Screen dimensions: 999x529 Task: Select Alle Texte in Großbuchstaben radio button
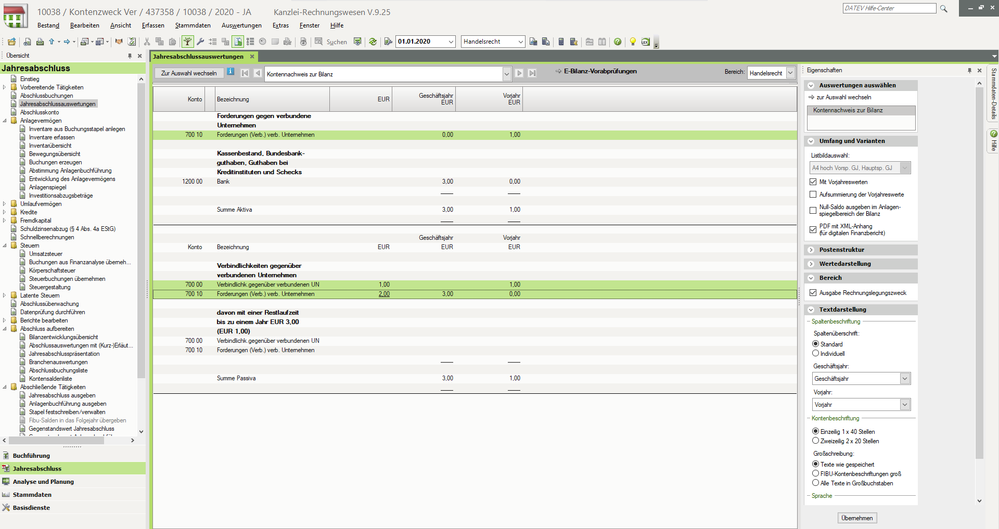[816, 482]
